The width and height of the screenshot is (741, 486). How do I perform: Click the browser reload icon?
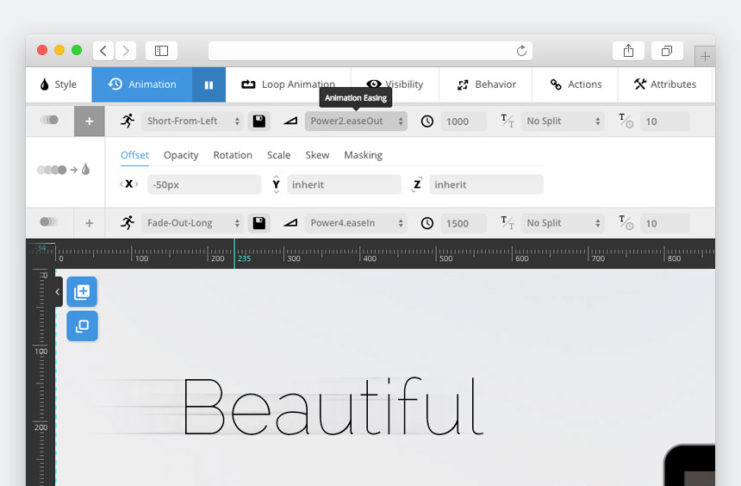point(521,50)
